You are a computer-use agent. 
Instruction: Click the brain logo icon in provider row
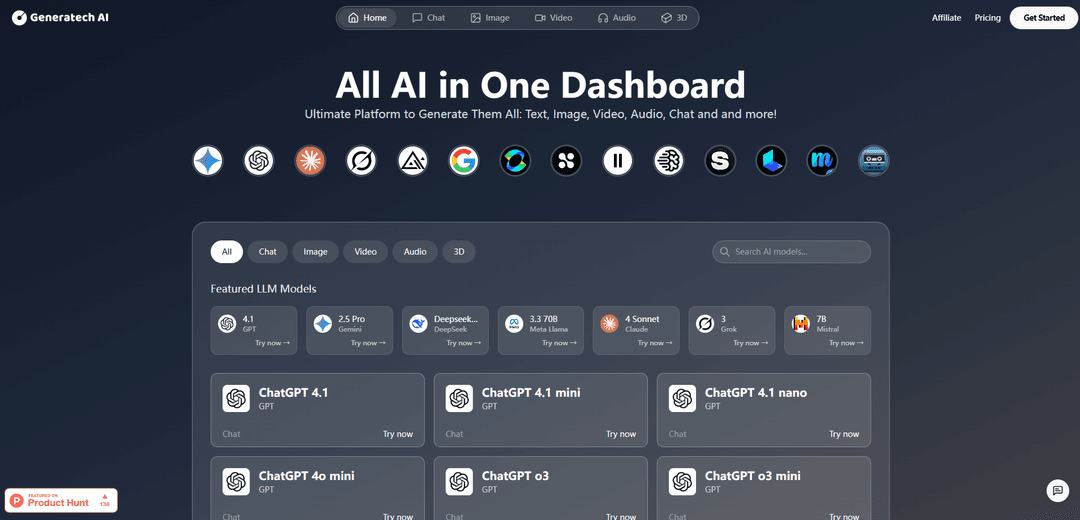tap(669, 161)
